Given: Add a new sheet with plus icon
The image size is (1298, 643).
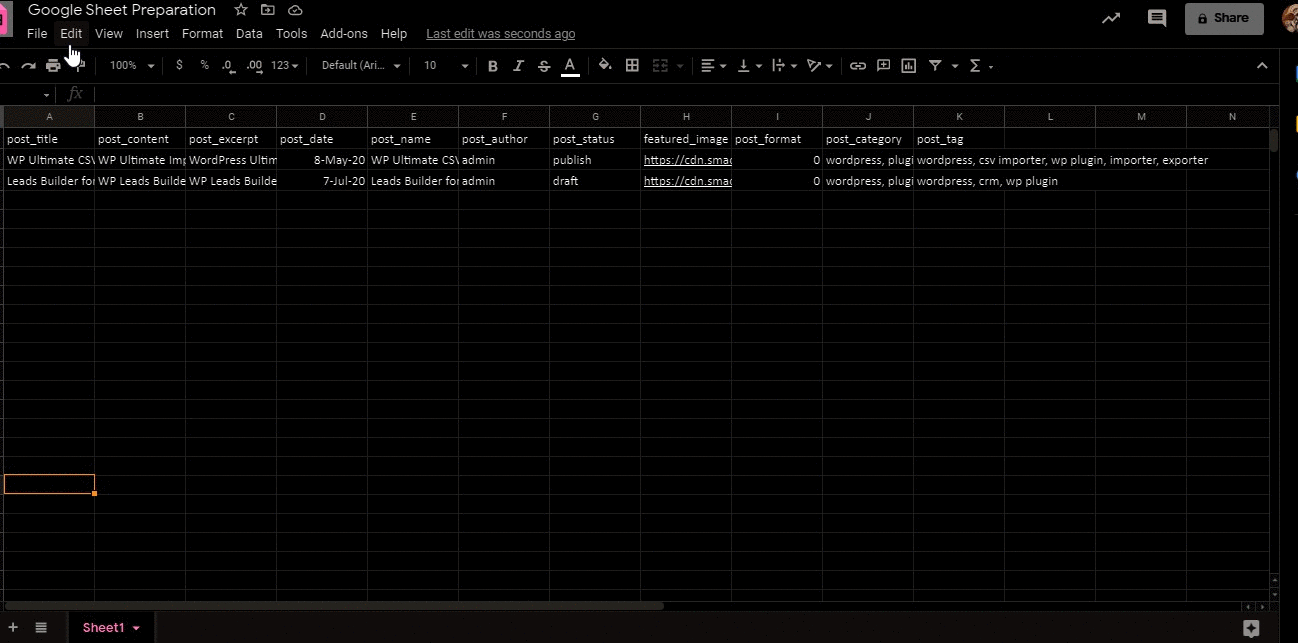Looking at the screenshot, I should tap(13, 627).
